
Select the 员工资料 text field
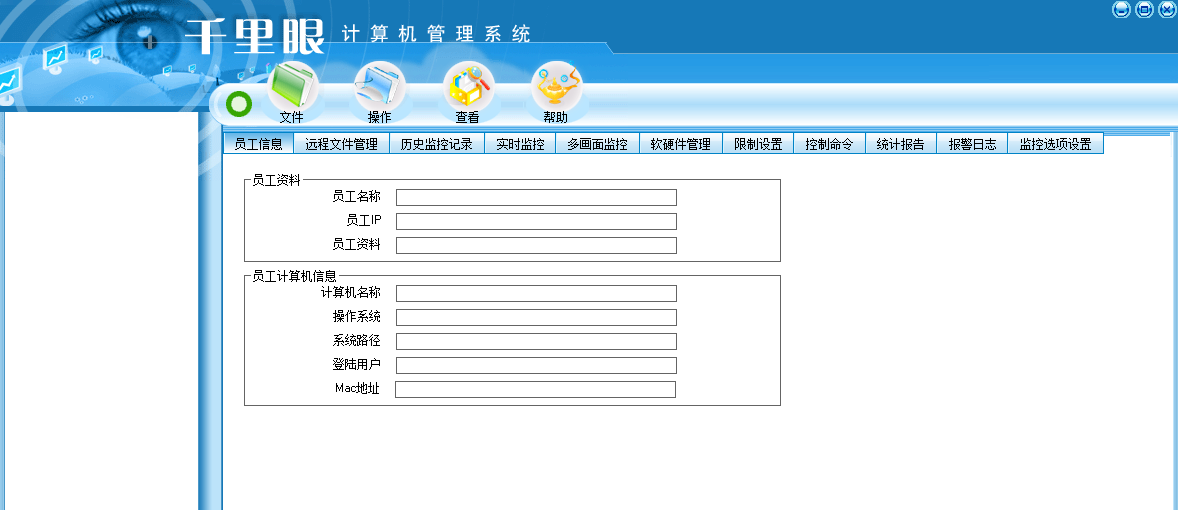pos(536,246)
